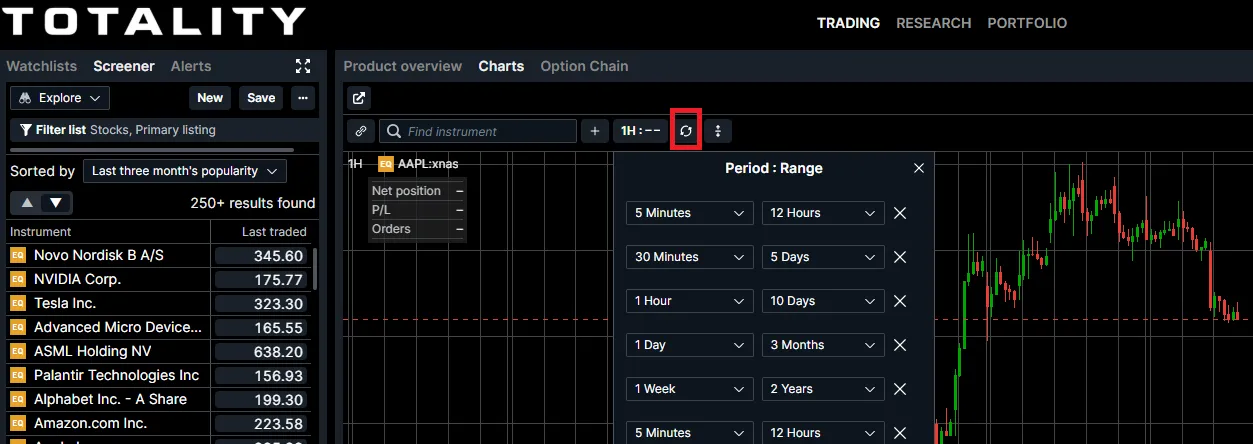Open the 10 Days range dropdown
The height and width of the screenshot is (444, 1253).
(823, 301)
